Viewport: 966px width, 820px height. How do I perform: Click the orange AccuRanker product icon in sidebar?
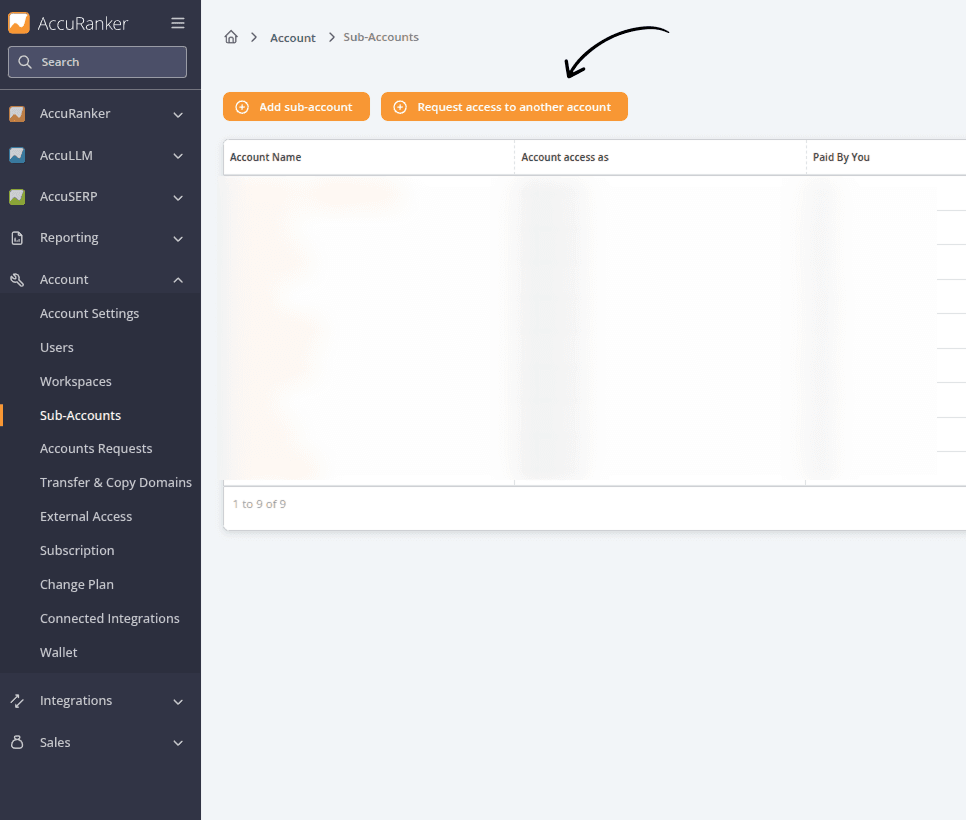pos(17,113)
